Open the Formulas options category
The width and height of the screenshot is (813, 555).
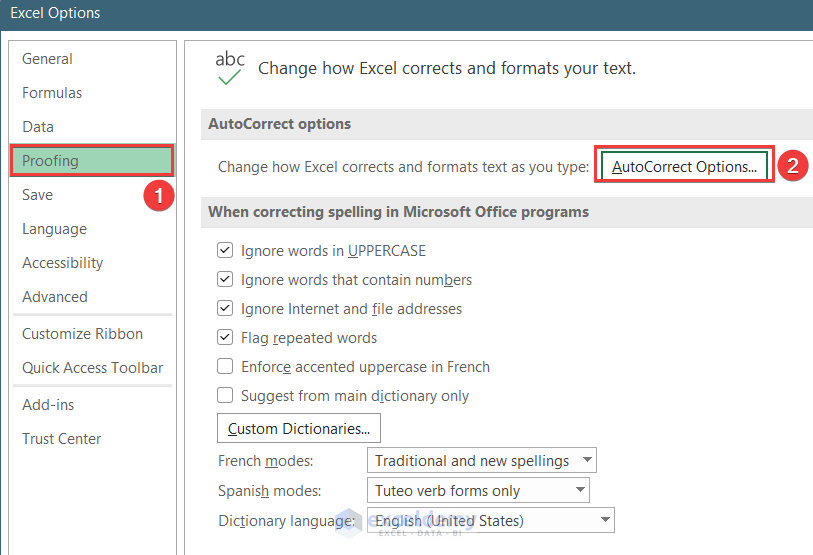click(52, 93)
